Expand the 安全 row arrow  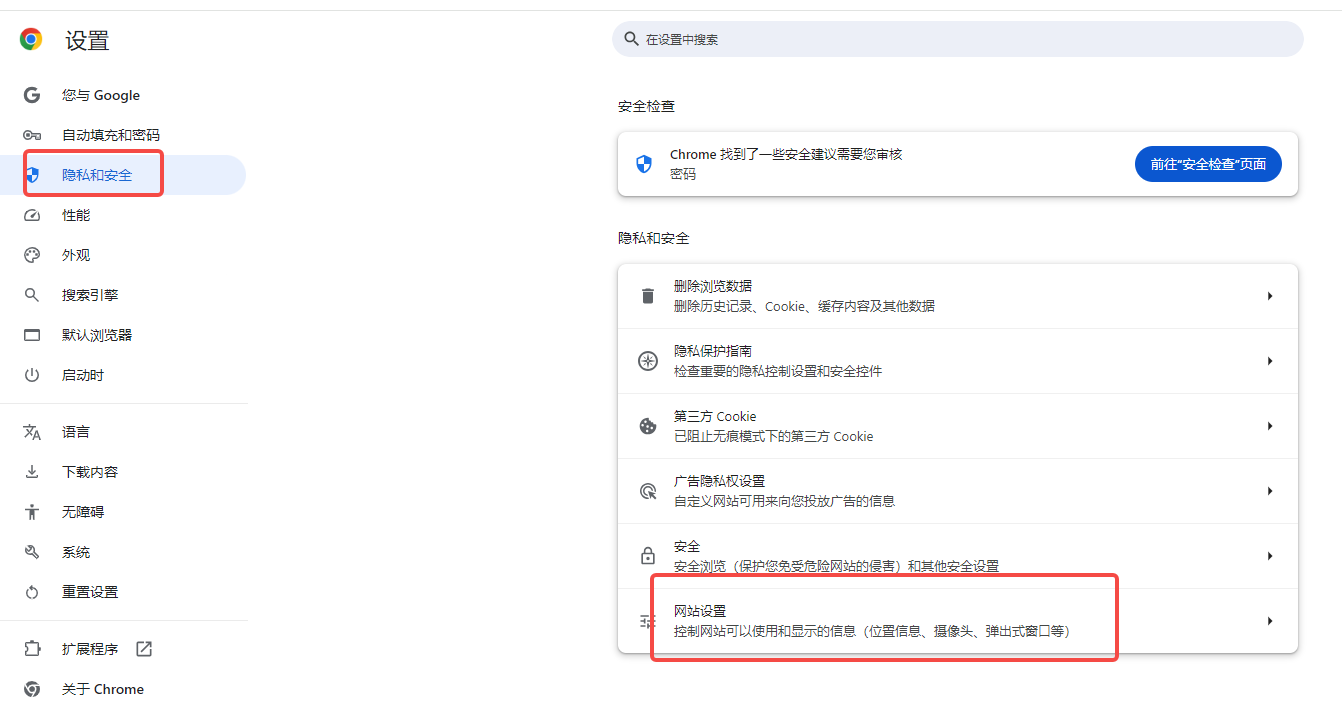(x=1270, y=556)
